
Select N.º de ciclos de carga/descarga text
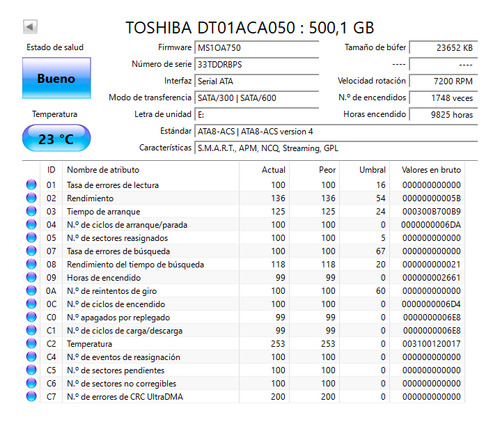tap(125, 331)
